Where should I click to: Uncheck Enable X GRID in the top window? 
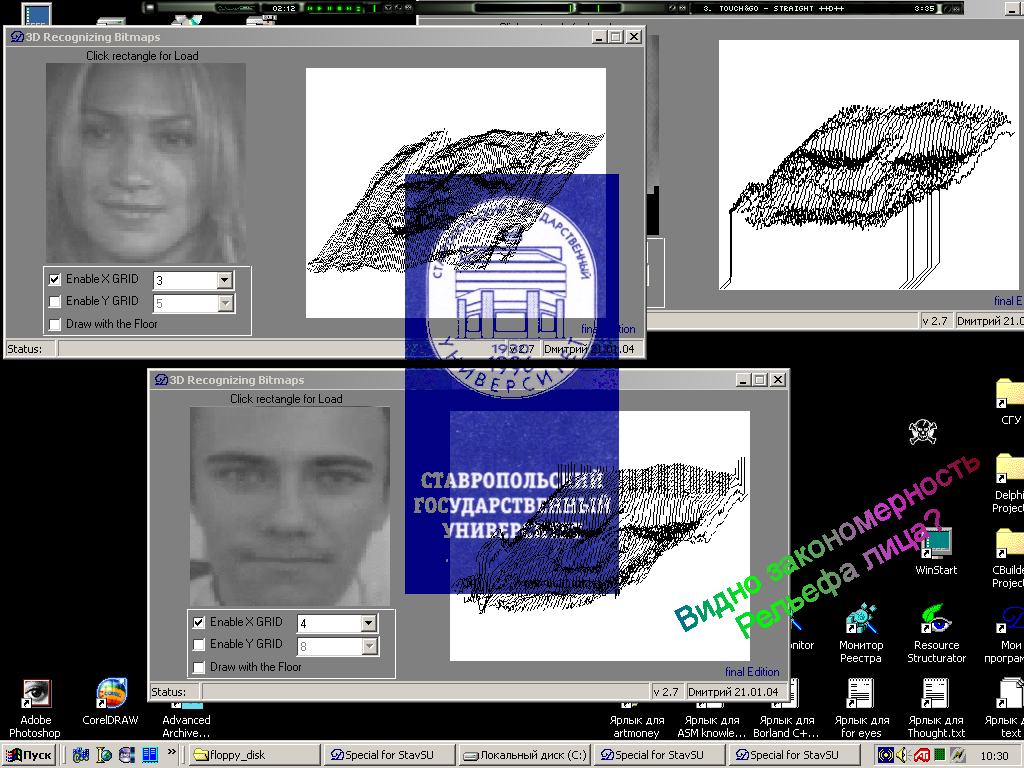(55, 280)
